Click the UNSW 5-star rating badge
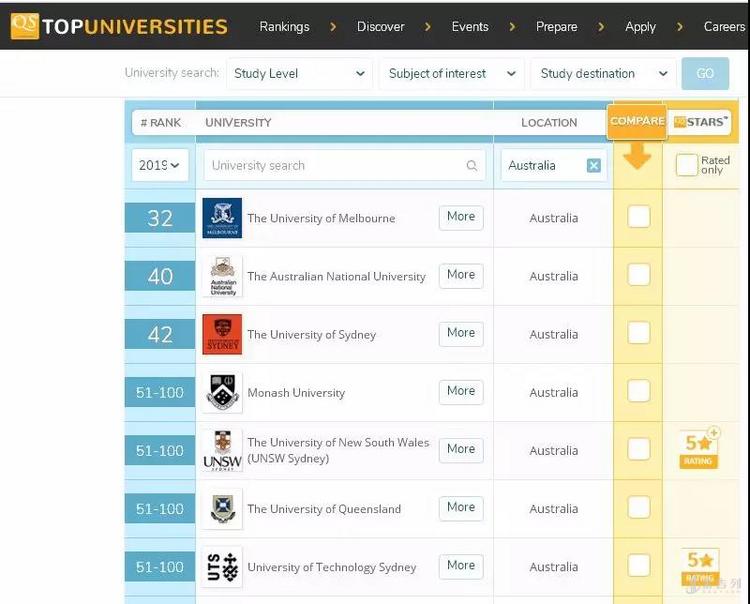 click(699, 448)
